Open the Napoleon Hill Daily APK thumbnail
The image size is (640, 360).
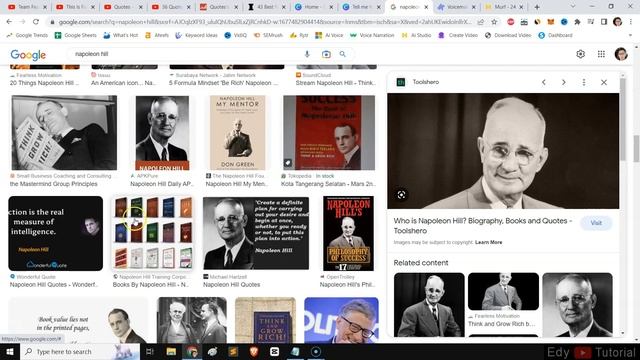click(x=162, y=133)
